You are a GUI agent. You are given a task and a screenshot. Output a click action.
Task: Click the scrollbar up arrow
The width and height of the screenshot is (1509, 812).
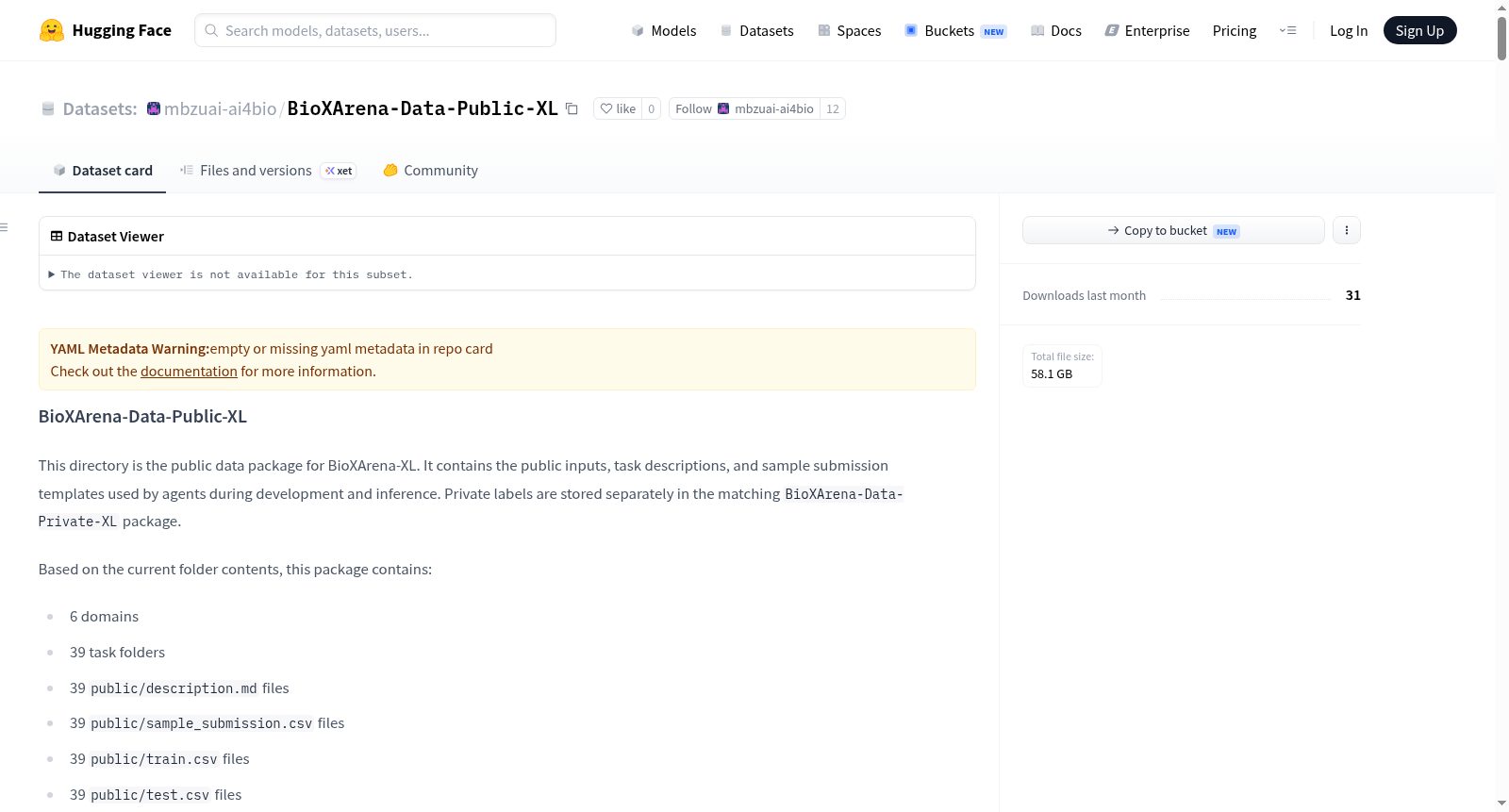tap(1501, 8)
